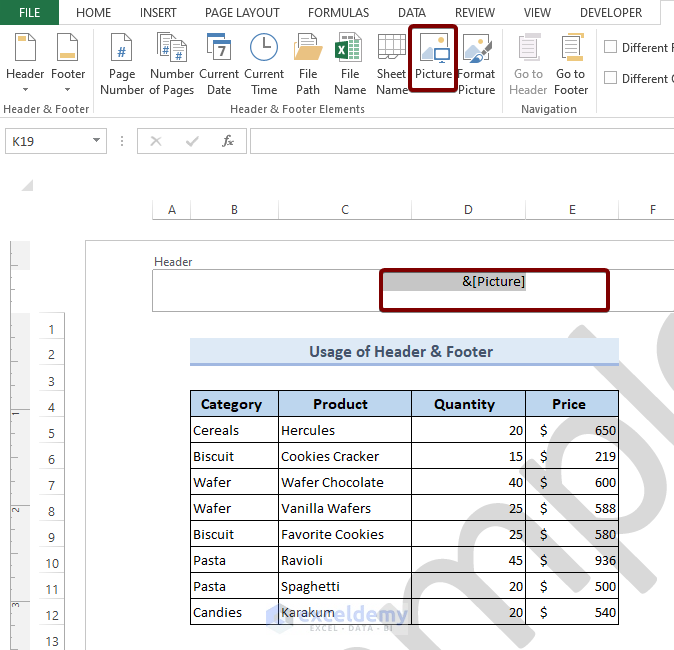This screenshot has height=650, width=674.
Task: Click the Category column heading cell
Action: [x=234, y=404]
